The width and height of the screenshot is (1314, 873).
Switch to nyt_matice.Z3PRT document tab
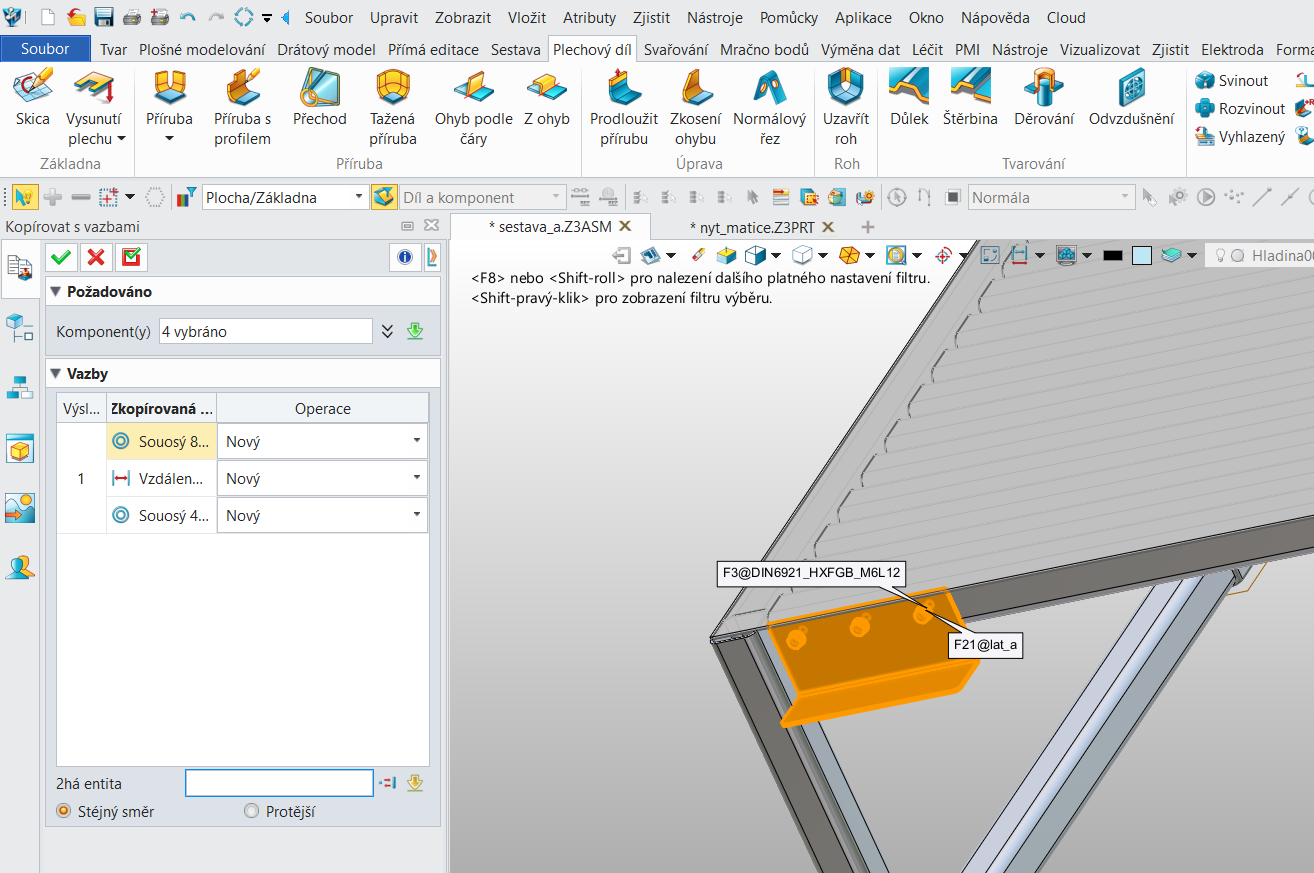pos(754,227)
